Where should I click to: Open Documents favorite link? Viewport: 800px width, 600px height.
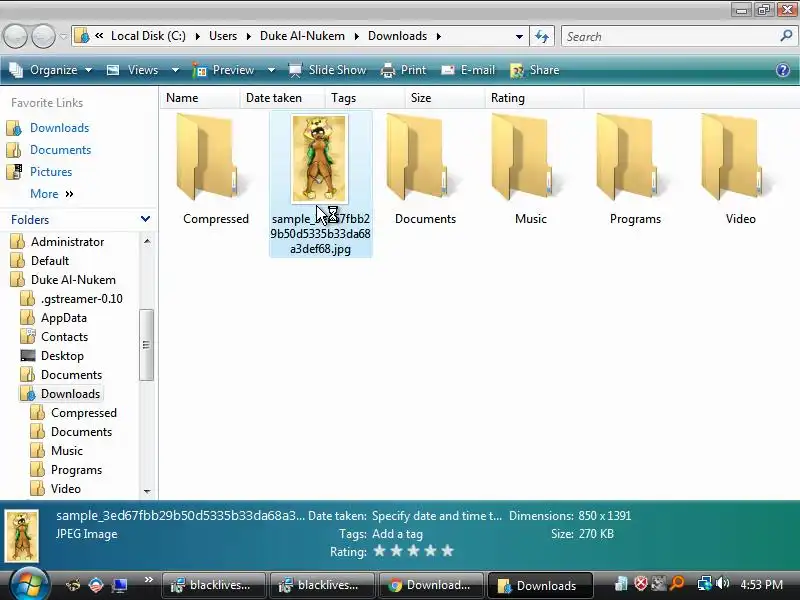coord(60,149)
